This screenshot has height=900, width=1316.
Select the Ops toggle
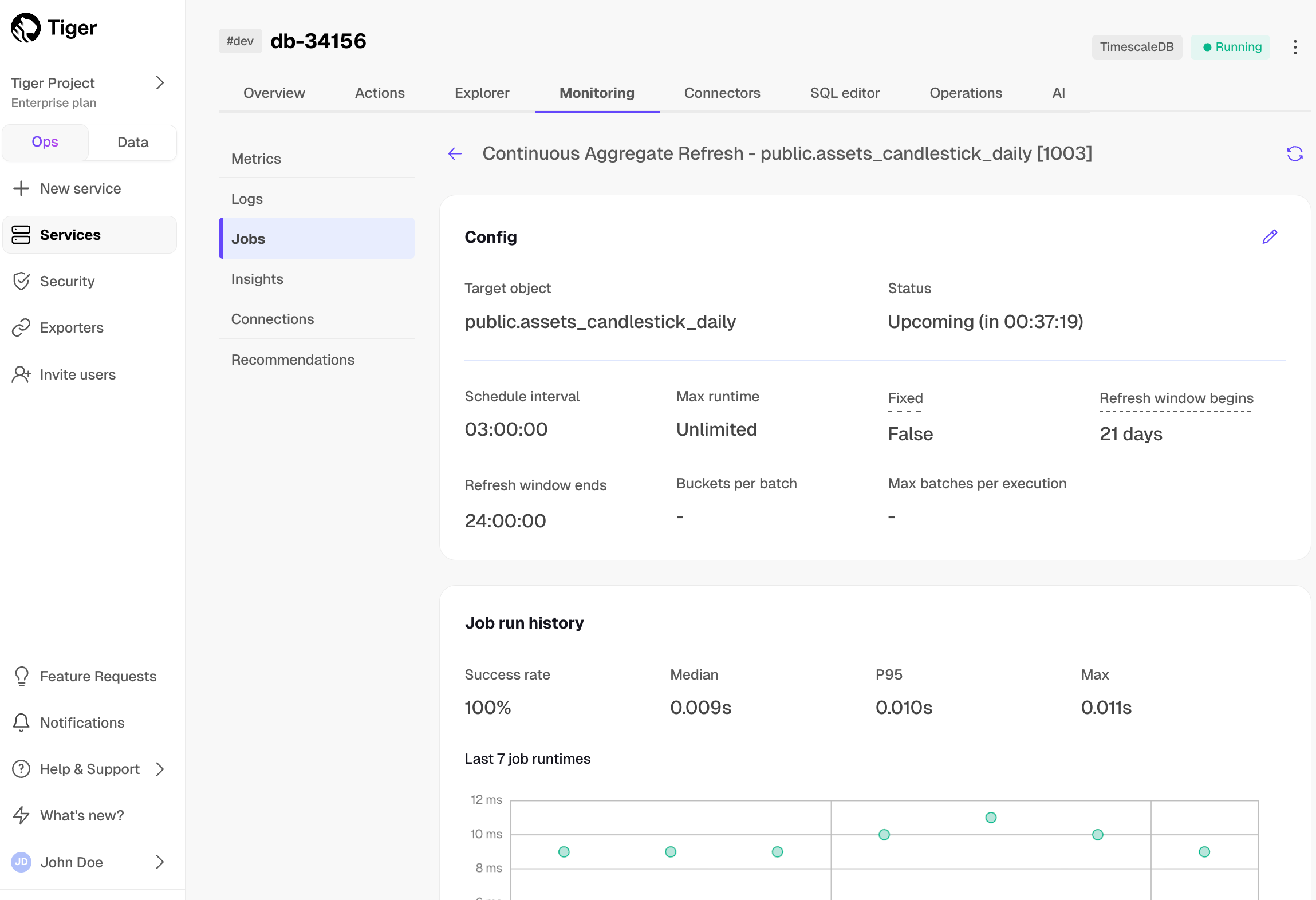pyautogui.click(x=45, y=142)
